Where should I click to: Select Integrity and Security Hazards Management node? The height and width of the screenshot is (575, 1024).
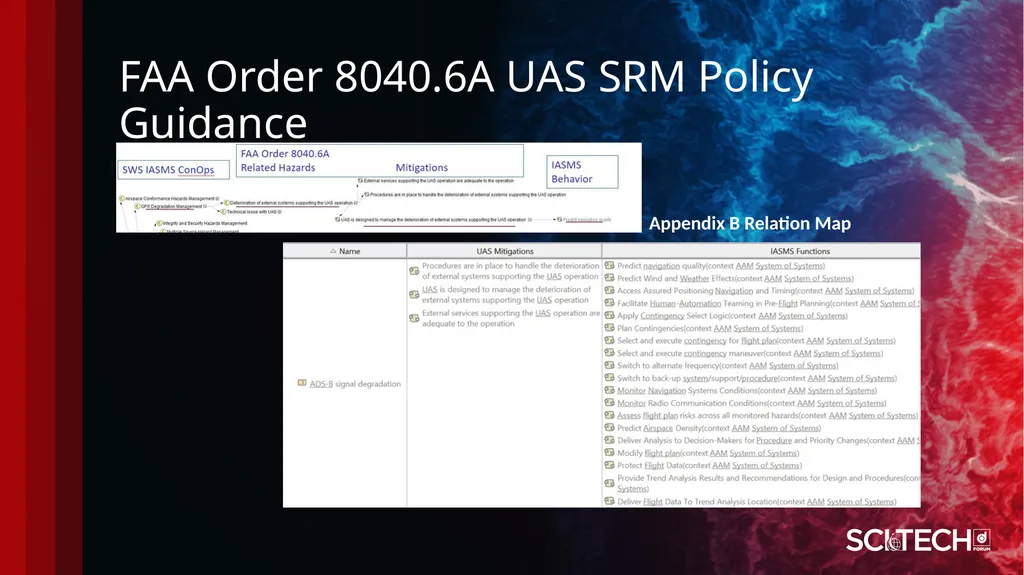point(204,223)
